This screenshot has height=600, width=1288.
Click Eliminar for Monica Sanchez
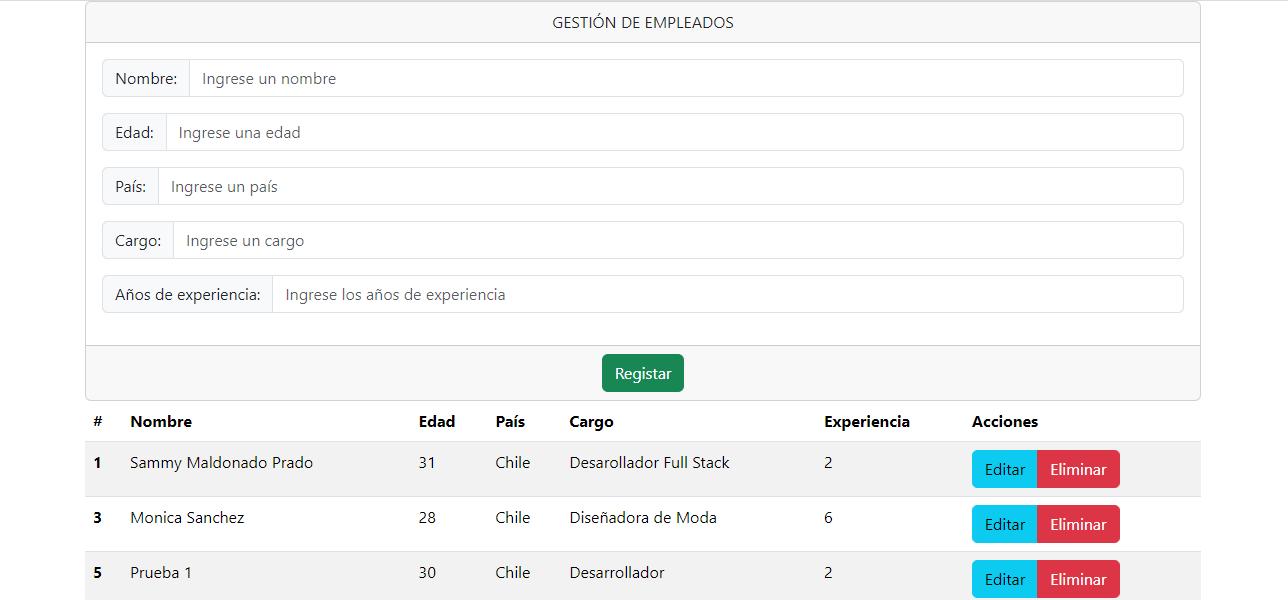(1078, 524)
